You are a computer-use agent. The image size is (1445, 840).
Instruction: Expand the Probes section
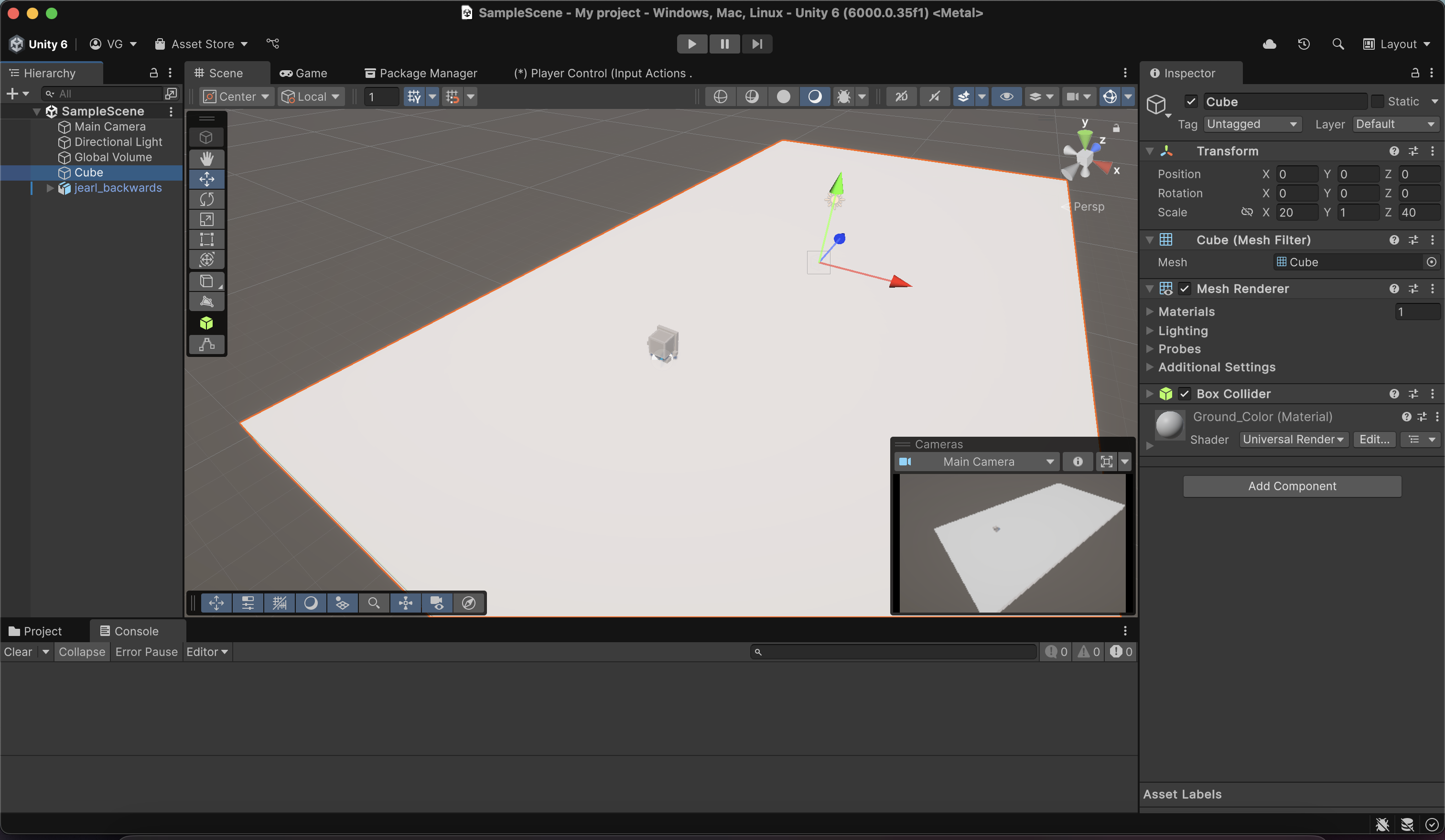point(1150,349)
